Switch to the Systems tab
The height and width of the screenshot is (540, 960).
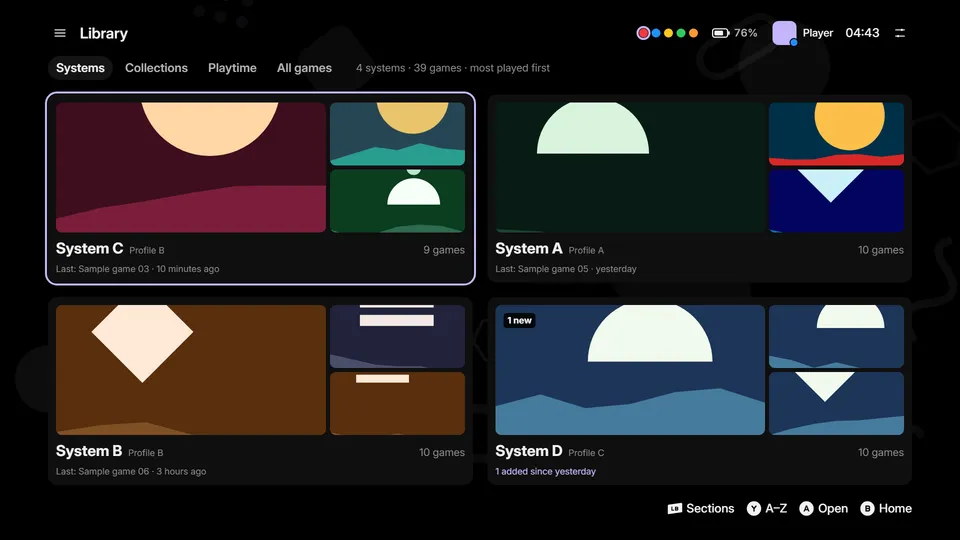tap(80, 68)
